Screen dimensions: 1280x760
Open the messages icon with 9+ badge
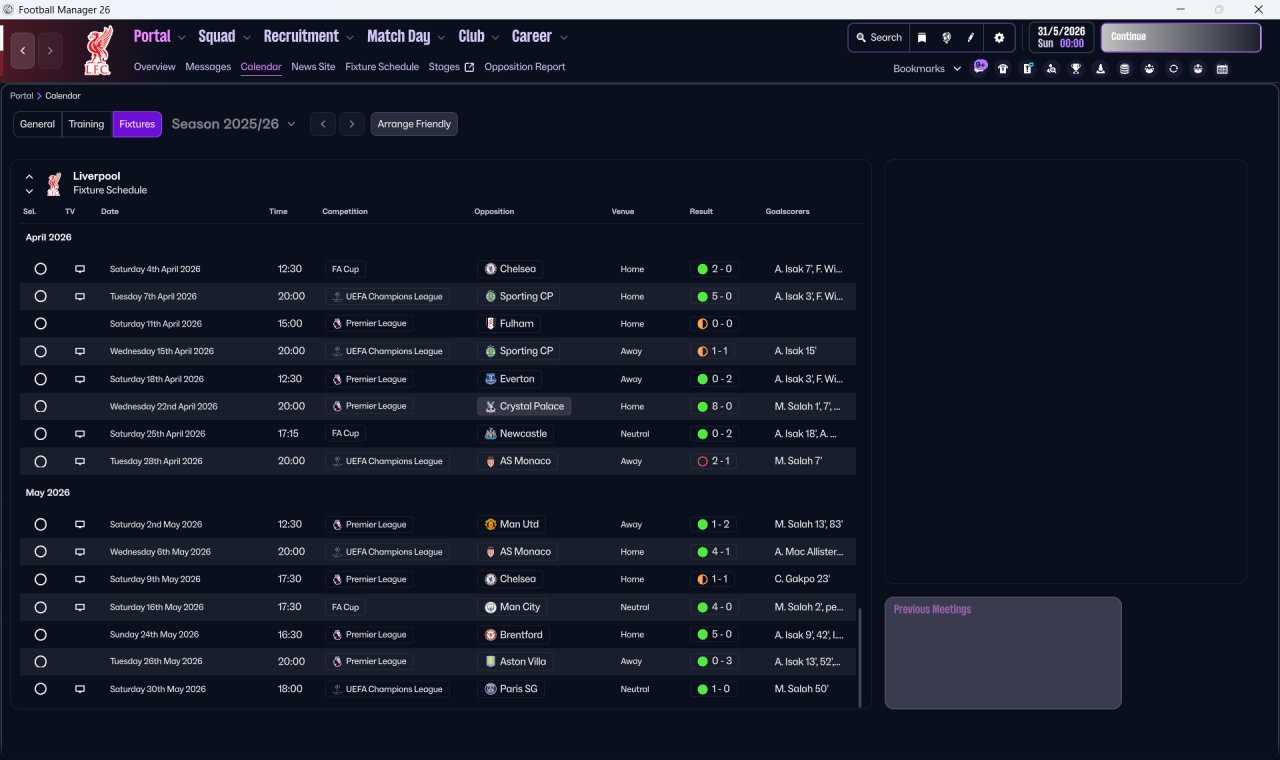click(980, 68)
